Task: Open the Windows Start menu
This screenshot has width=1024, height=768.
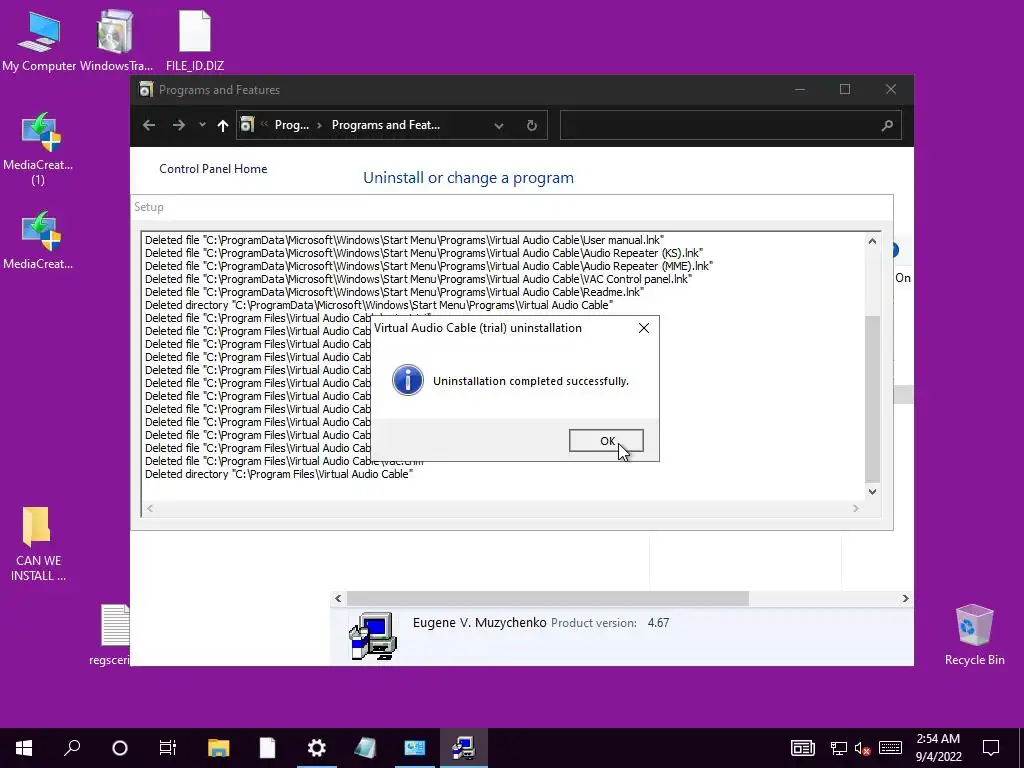Action: click(x=24, y=748)
